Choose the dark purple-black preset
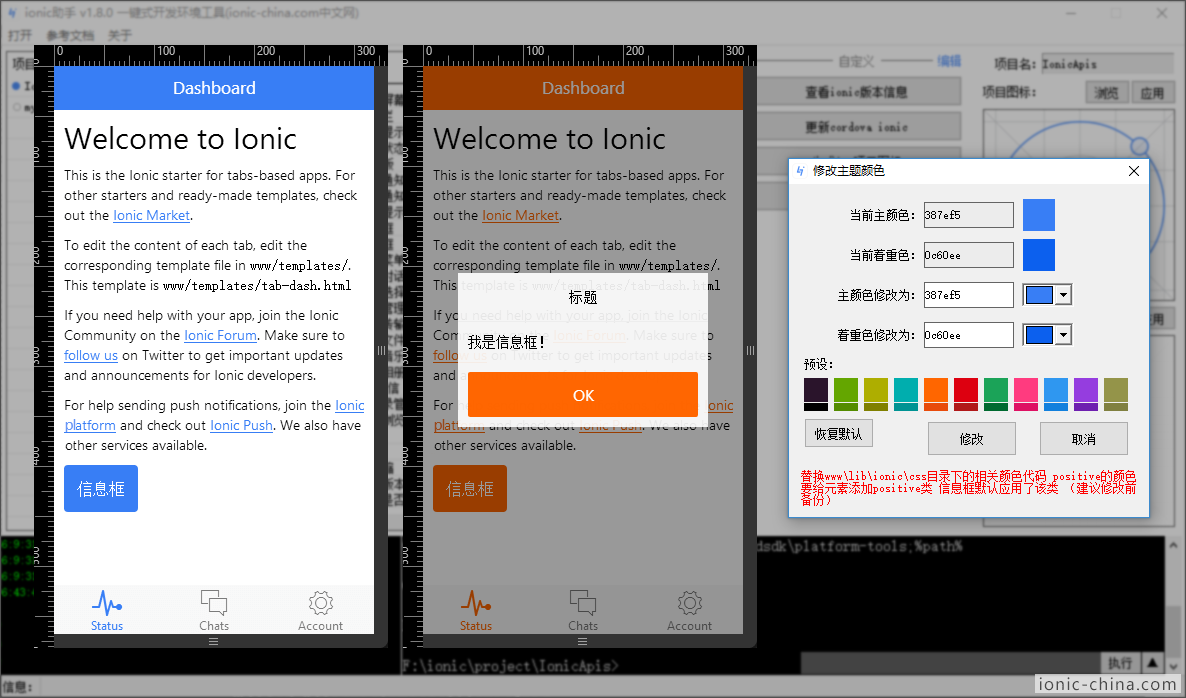The width and height of the screenshot is (1186, 698). click(815, 395)
